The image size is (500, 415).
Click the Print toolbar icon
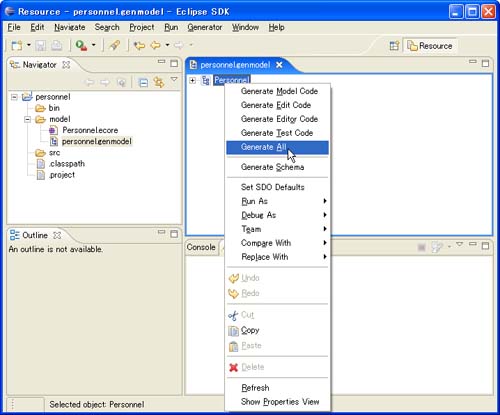[x=57, y=45]
